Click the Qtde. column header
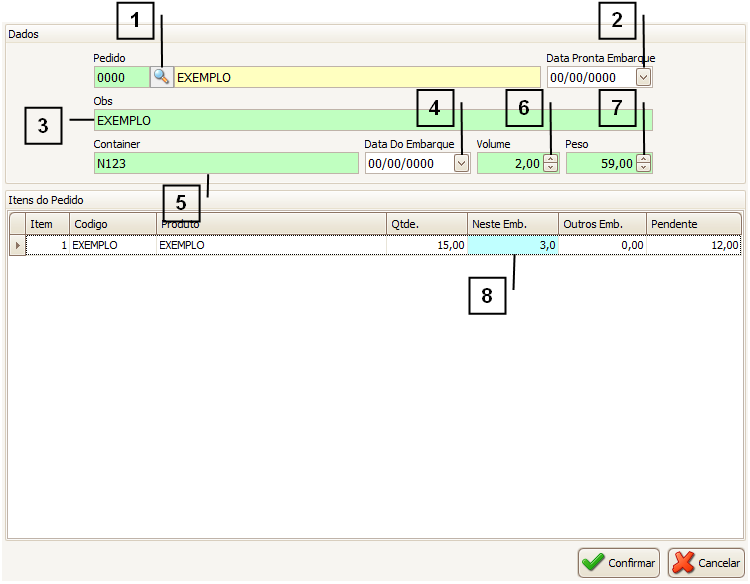 coord(426,224)
